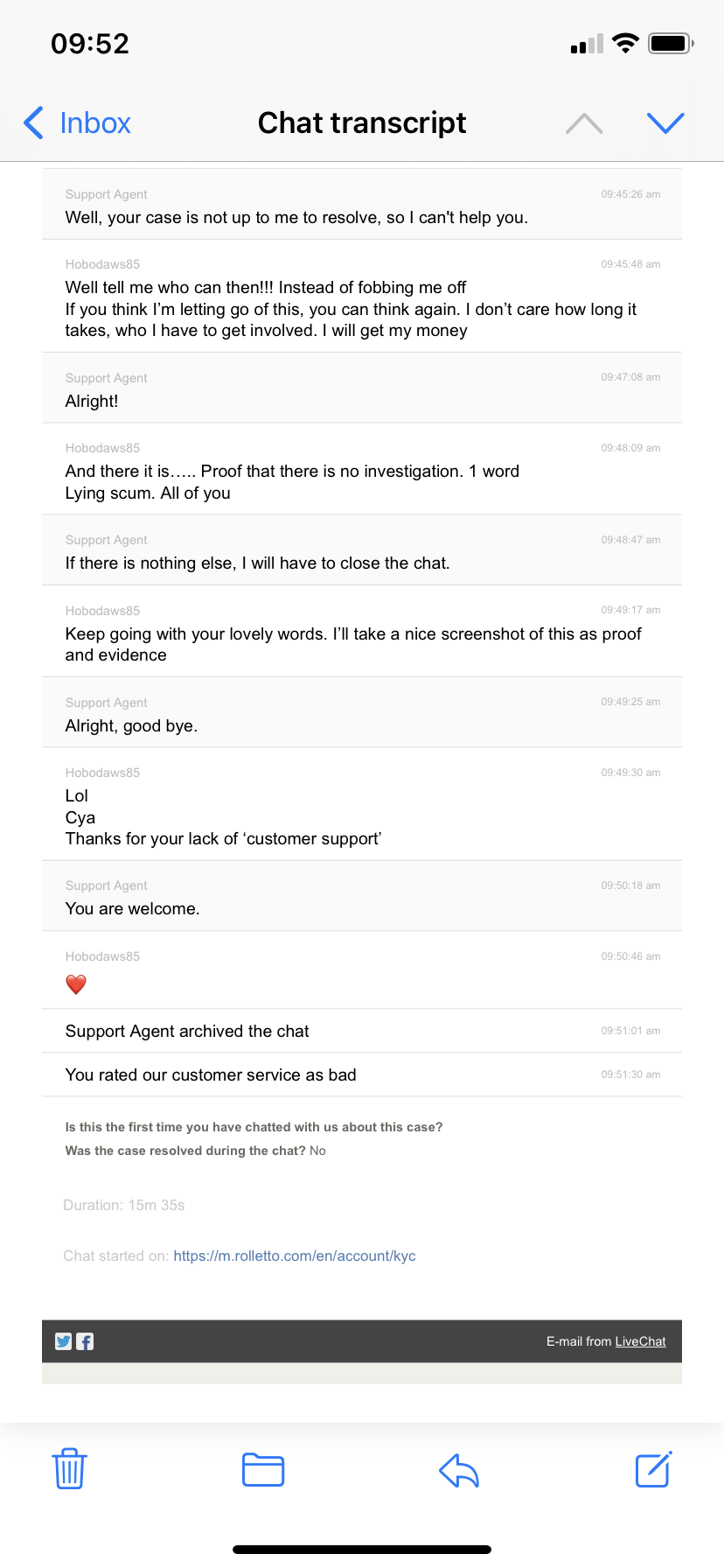Tap the Wi-Fi status icon
Screen dimensions: 724x1568
pyautogui.click(x=625, y=43)
